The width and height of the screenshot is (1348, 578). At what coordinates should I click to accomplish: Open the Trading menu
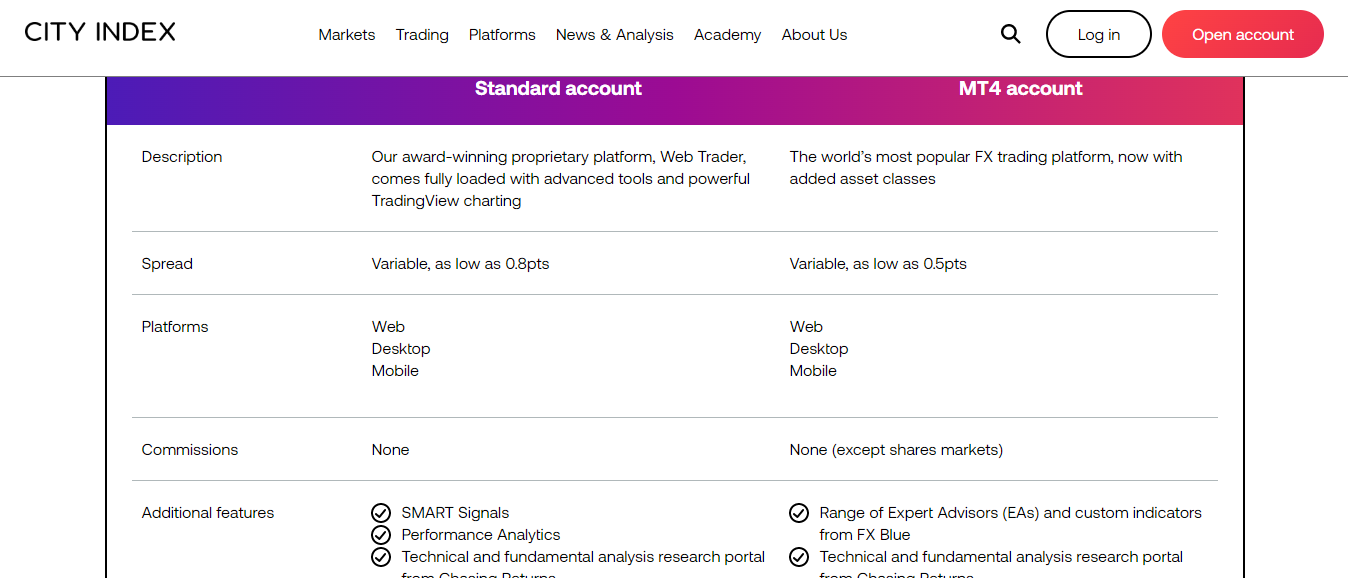422,34
